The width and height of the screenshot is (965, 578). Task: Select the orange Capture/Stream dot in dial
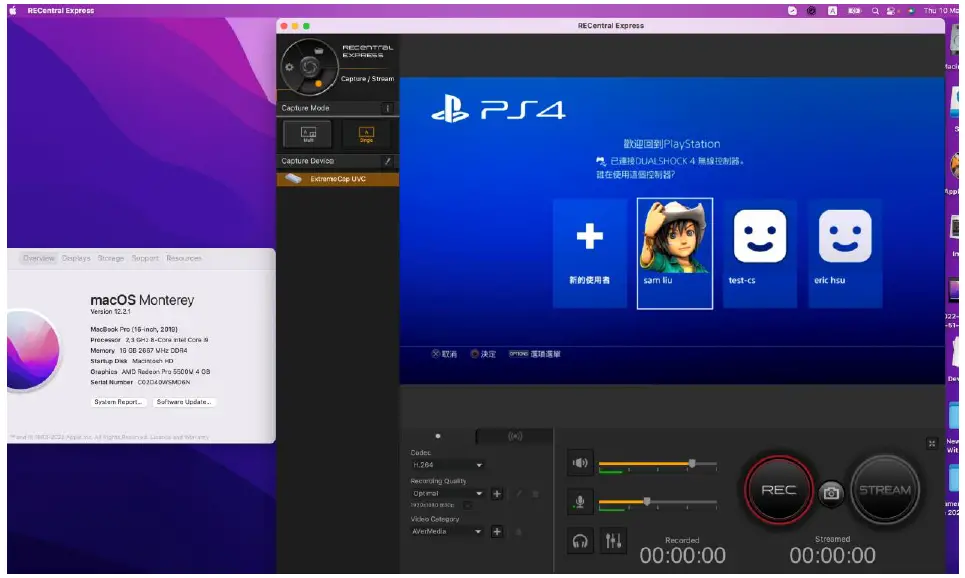pos(318,83)
